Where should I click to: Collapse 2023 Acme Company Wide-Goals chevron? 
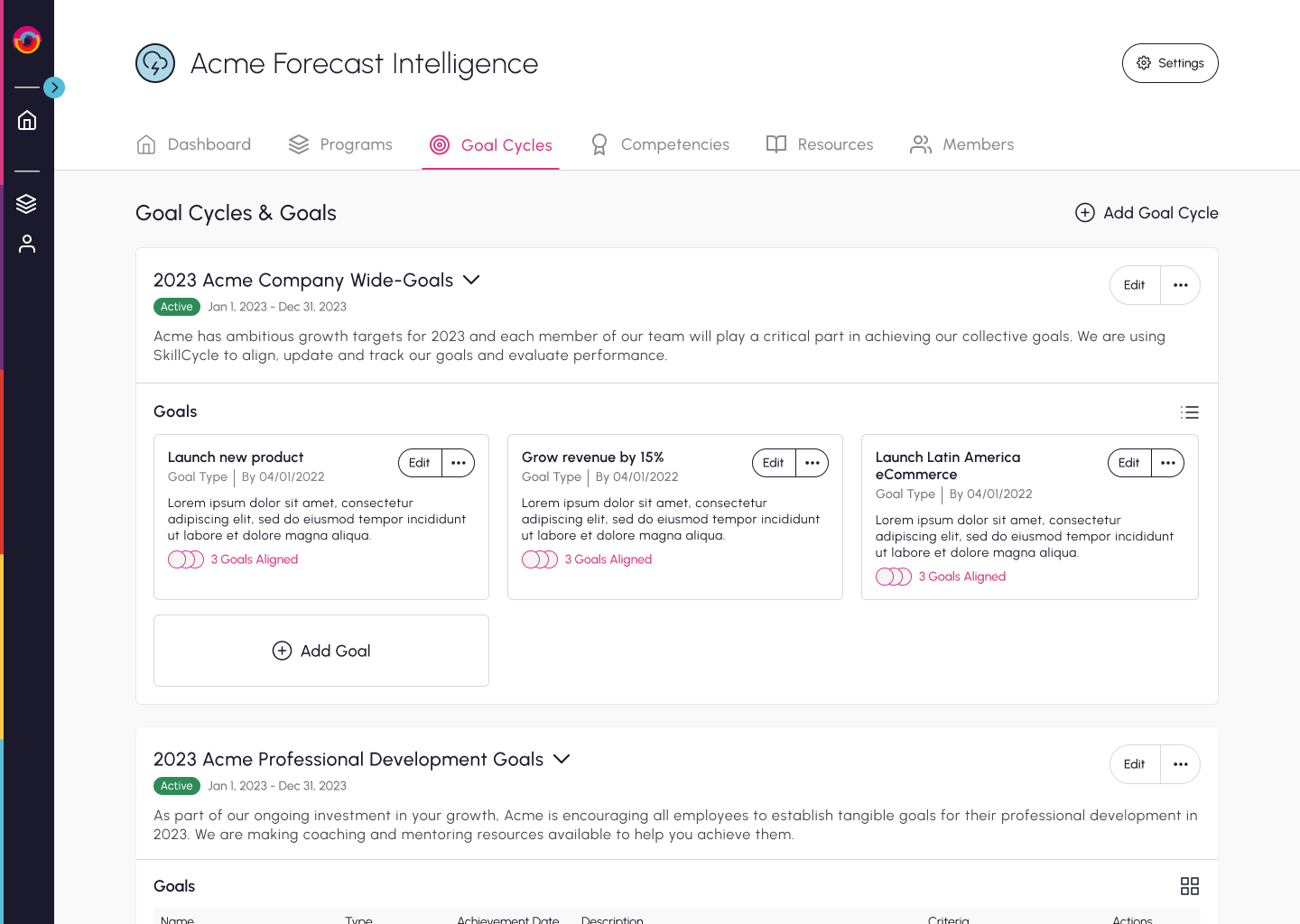pyautogui.click(x=471, y=280)
